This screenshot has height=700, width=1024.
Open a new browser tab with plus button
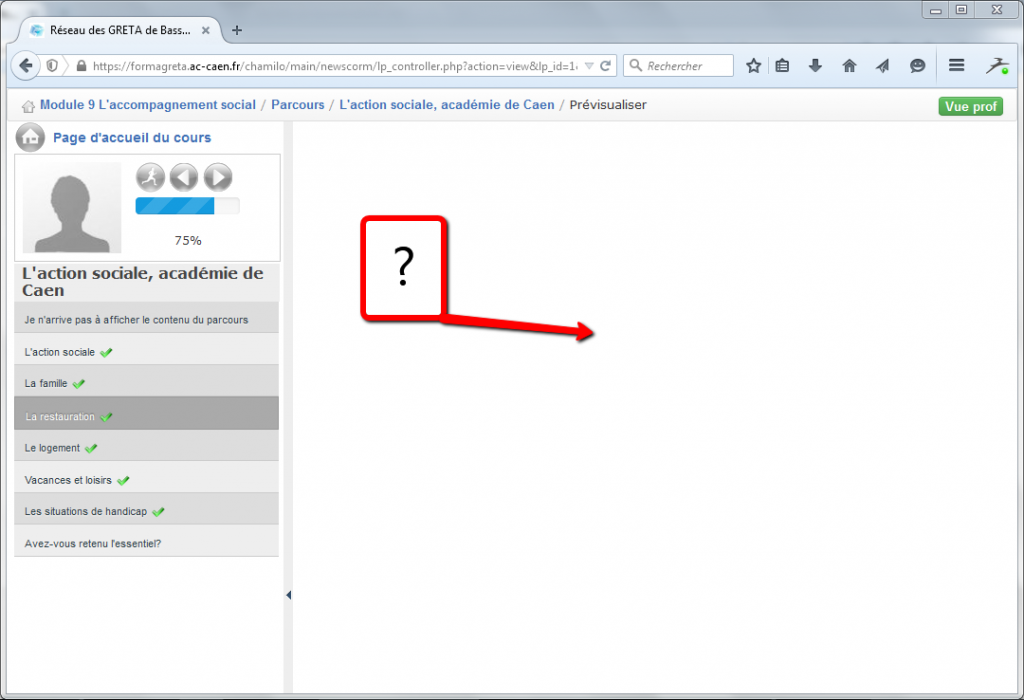tap(237, 30)
